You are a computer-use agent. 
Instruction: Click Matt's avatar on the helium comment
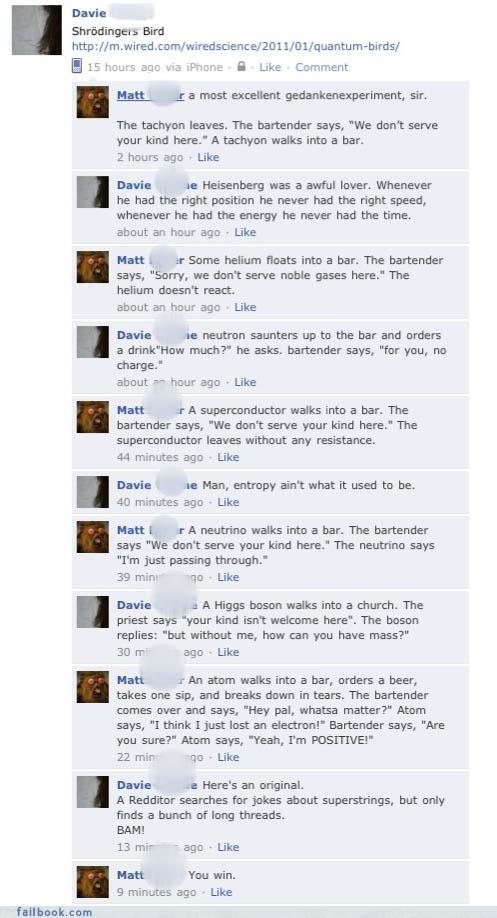click(92, 267)
